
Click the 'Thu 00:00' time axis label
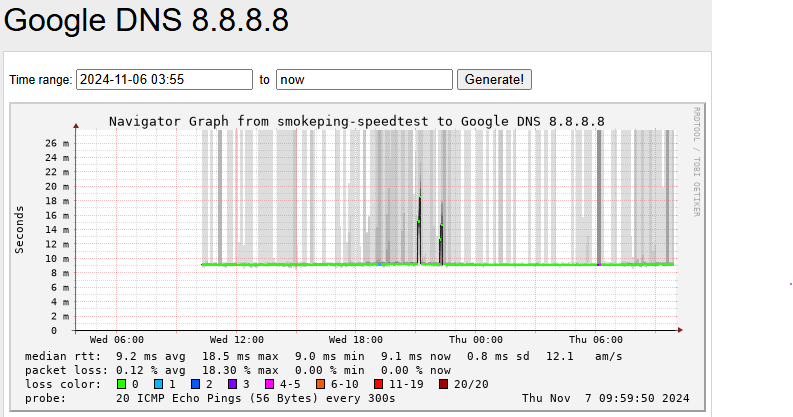476,340
